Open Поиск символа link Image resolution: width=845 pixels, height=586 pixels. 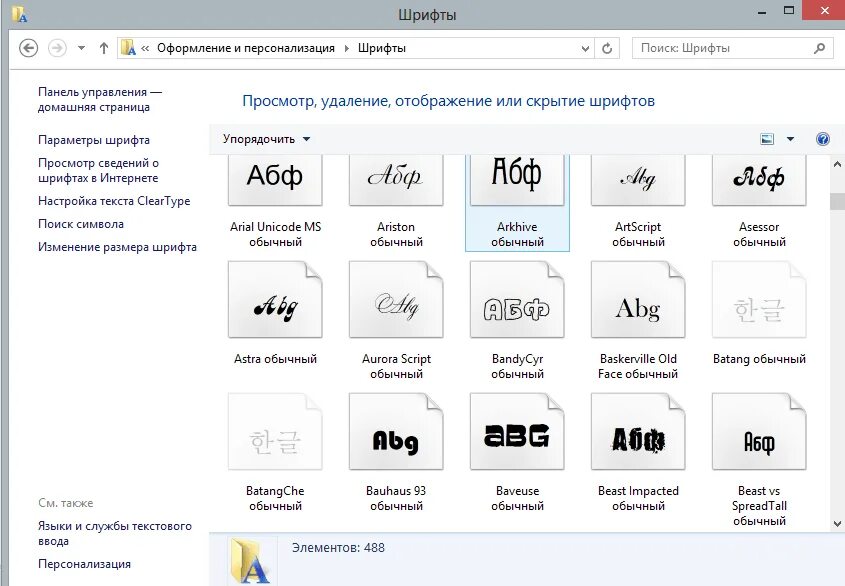tap(81, 224)
